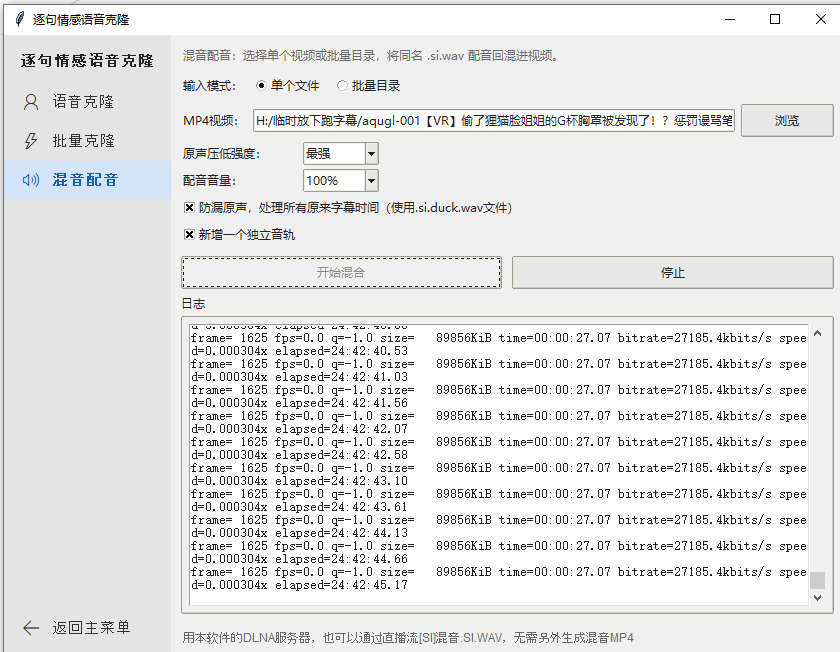Open the 语音克隆 sidebar page
Viewport: 840px width, 652px height.
tap(87, 102)
